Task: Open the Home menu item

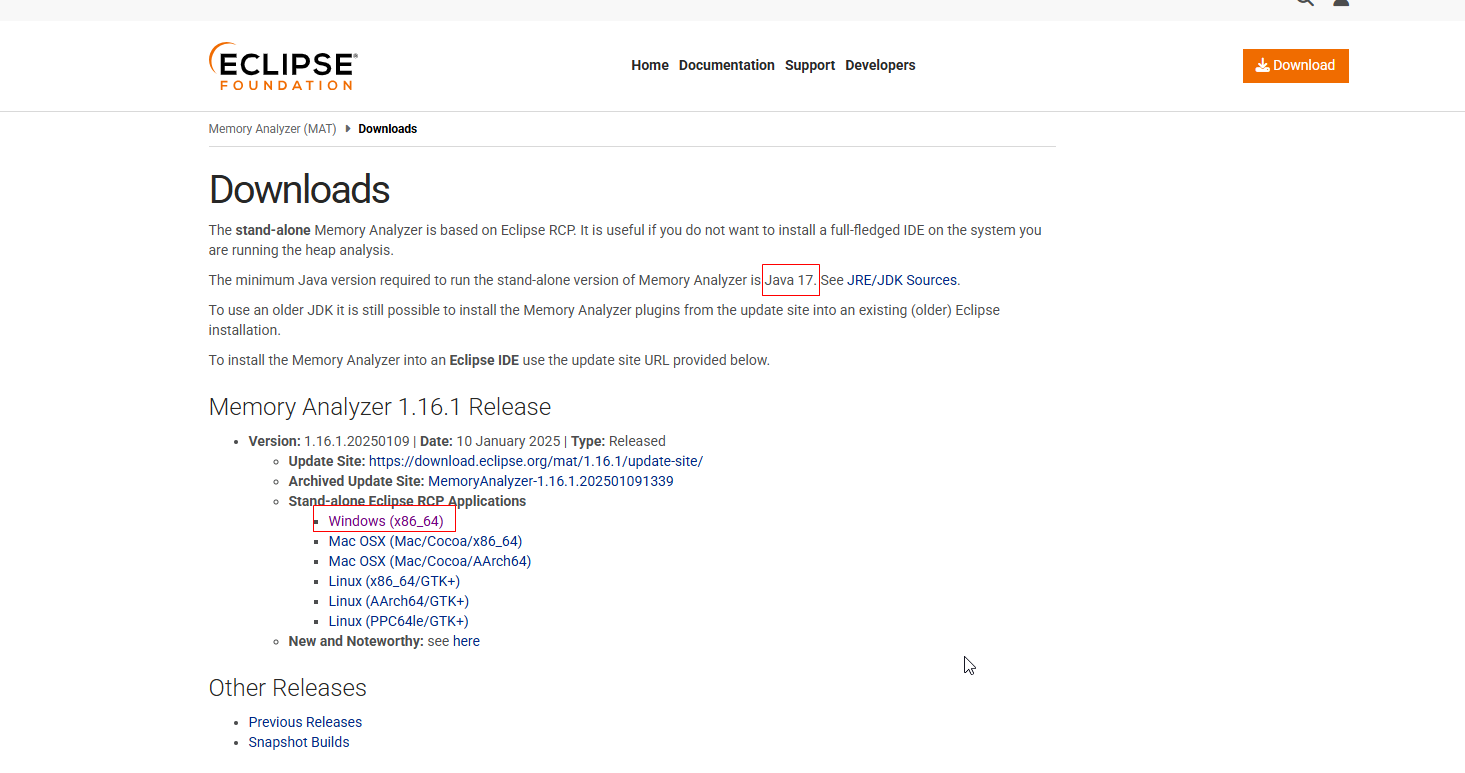Action: point(650,65)
